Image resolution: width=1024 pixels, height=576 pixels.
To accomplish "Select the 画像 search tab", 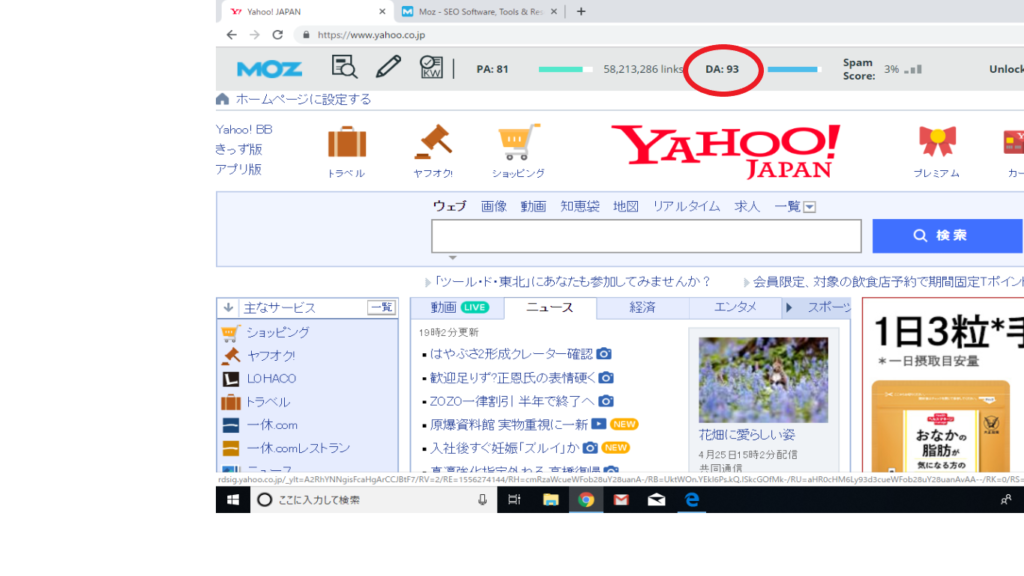I will [x=494, y=206].
